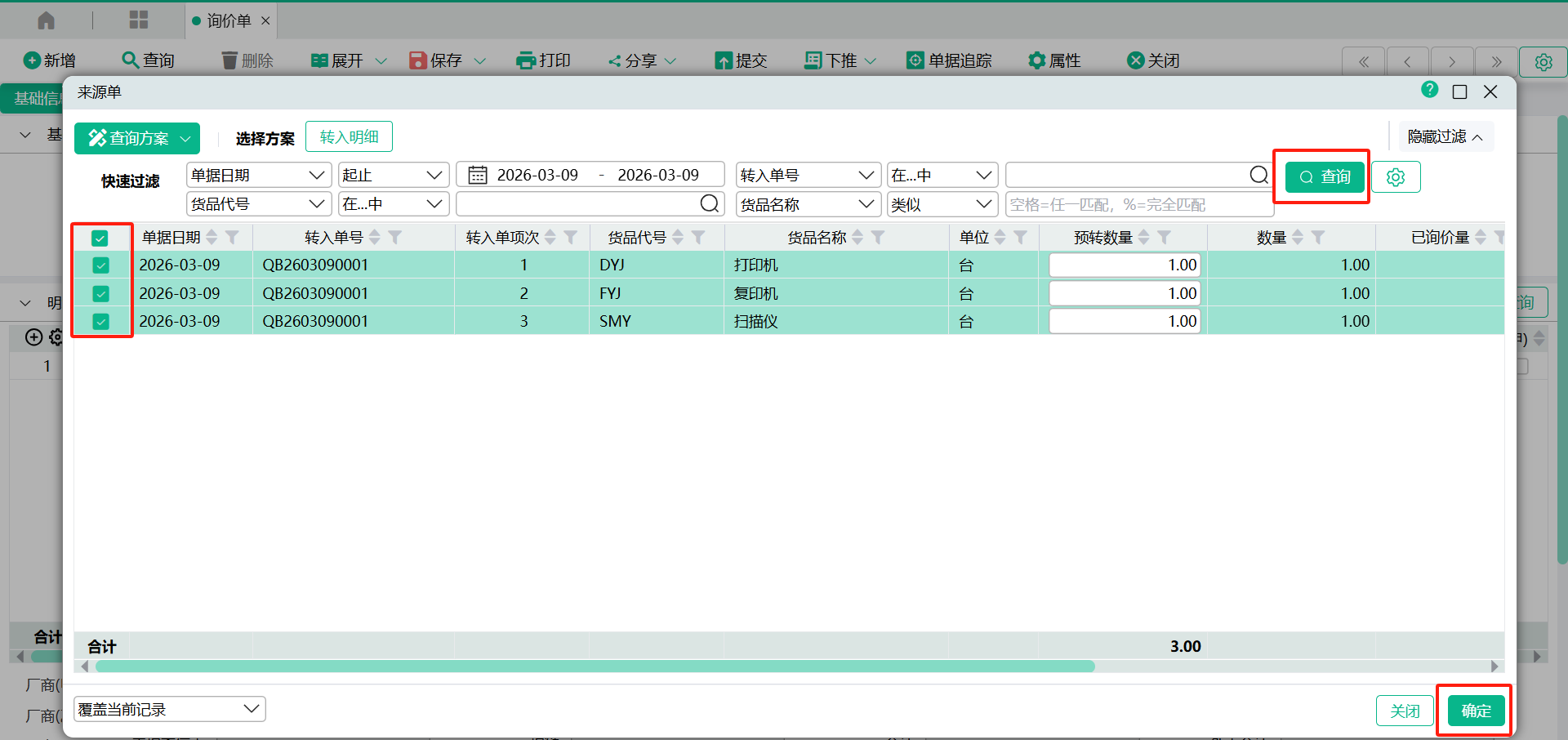Click the 转入单号 search magnifier icon
The width and height of the screenshot is (1568, 740).
tap(1258, 175)
